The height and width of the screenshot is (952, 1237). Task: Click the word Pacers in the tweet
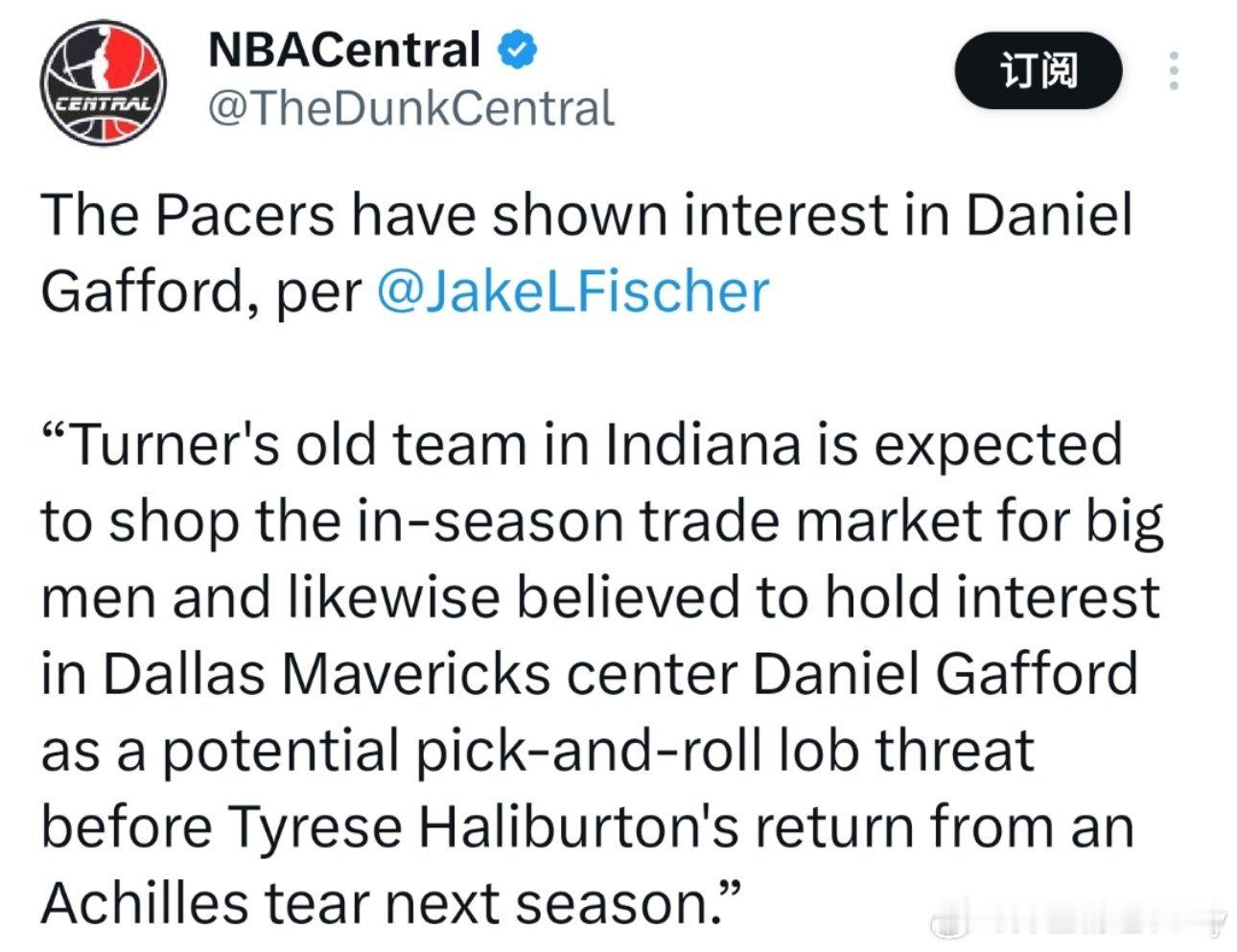pyautogui.click(x=245, y=215)
